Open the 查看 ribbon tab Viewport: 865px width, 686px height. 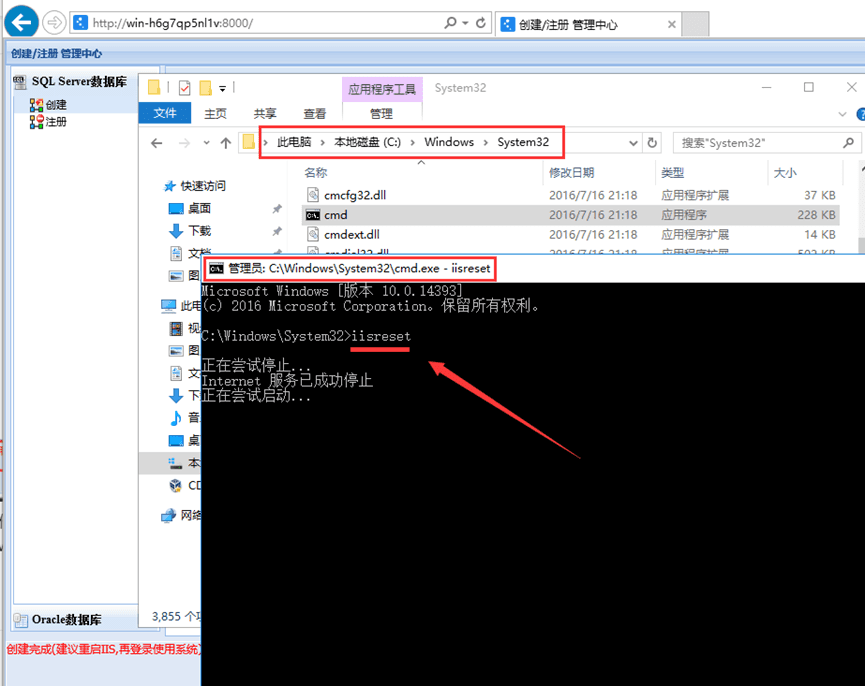point(314,114)
